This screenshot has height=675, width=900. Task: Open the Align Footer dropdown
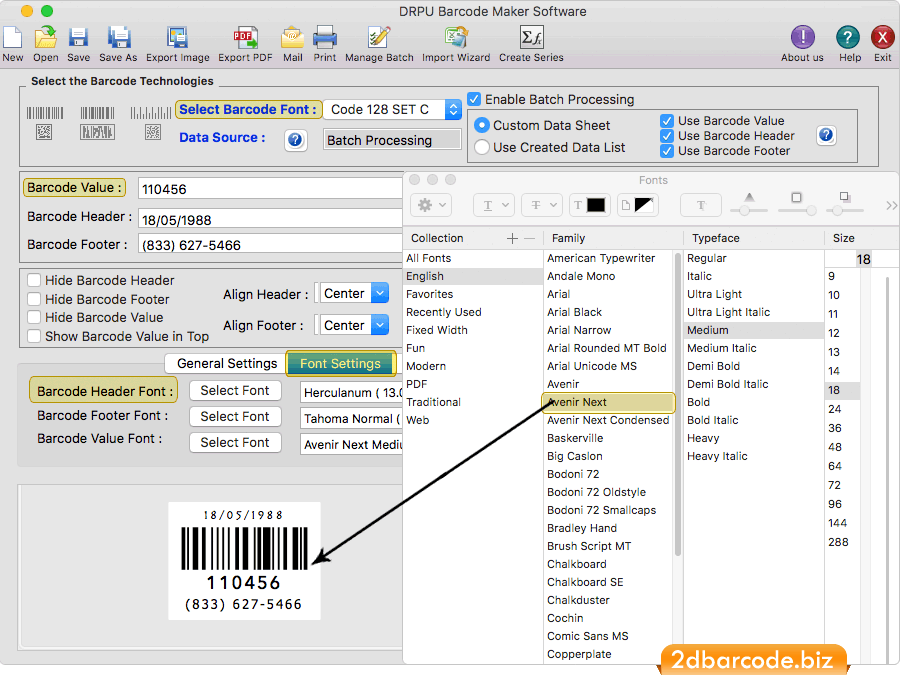(354, 325)
